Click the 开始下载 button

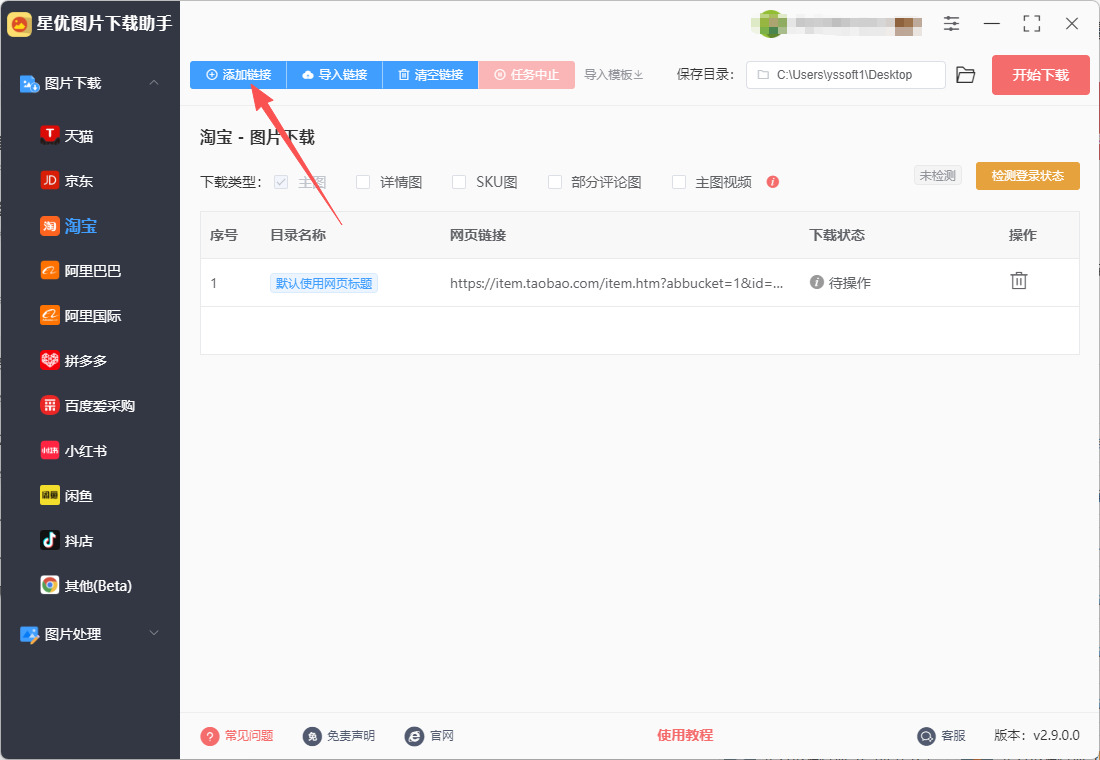(1040, 75)
